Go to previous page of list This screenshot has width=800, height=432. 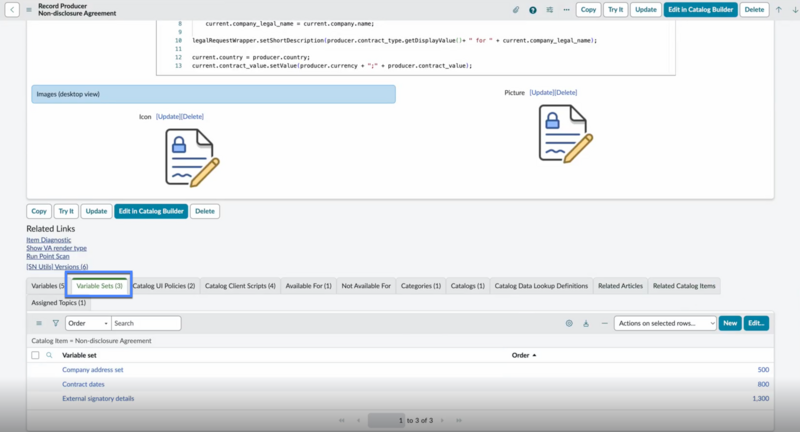point(358,420)
